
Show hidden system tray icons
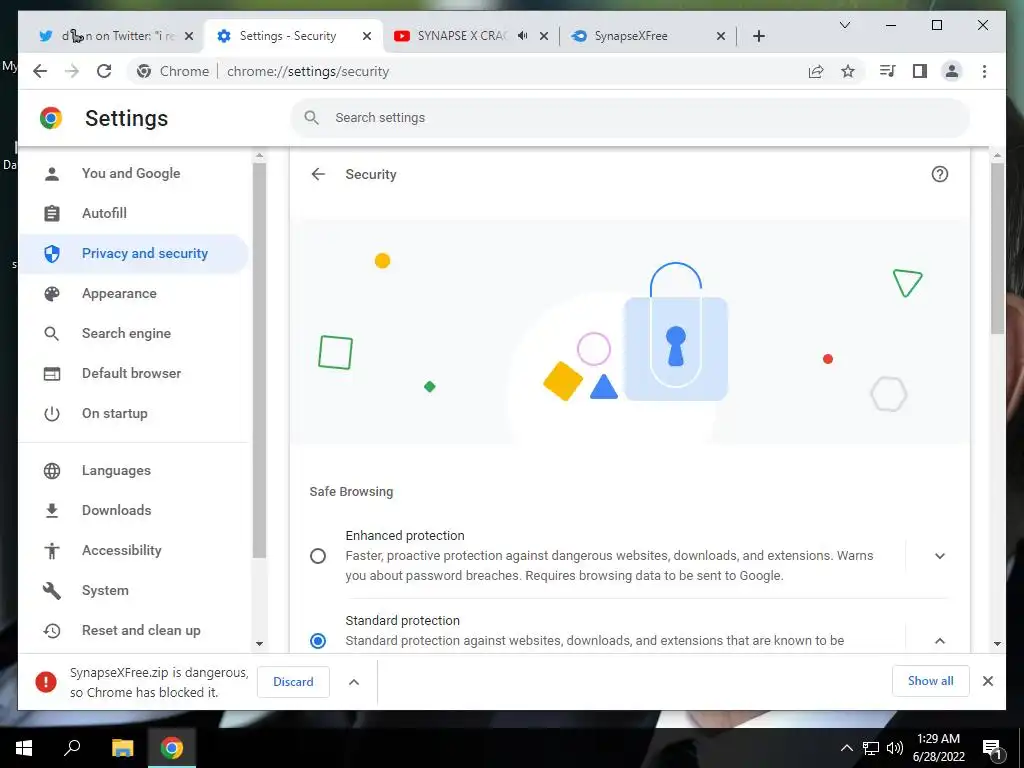point(846,748)
